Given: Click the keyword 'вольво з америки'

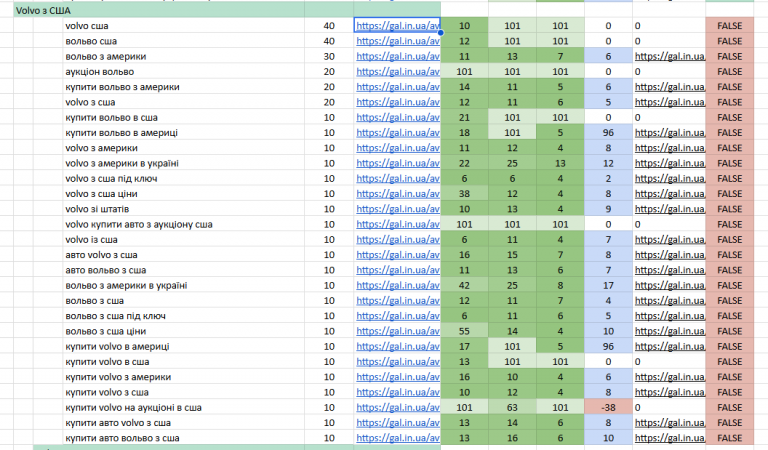Looking at the screenshot, I should tap(106, 56).
